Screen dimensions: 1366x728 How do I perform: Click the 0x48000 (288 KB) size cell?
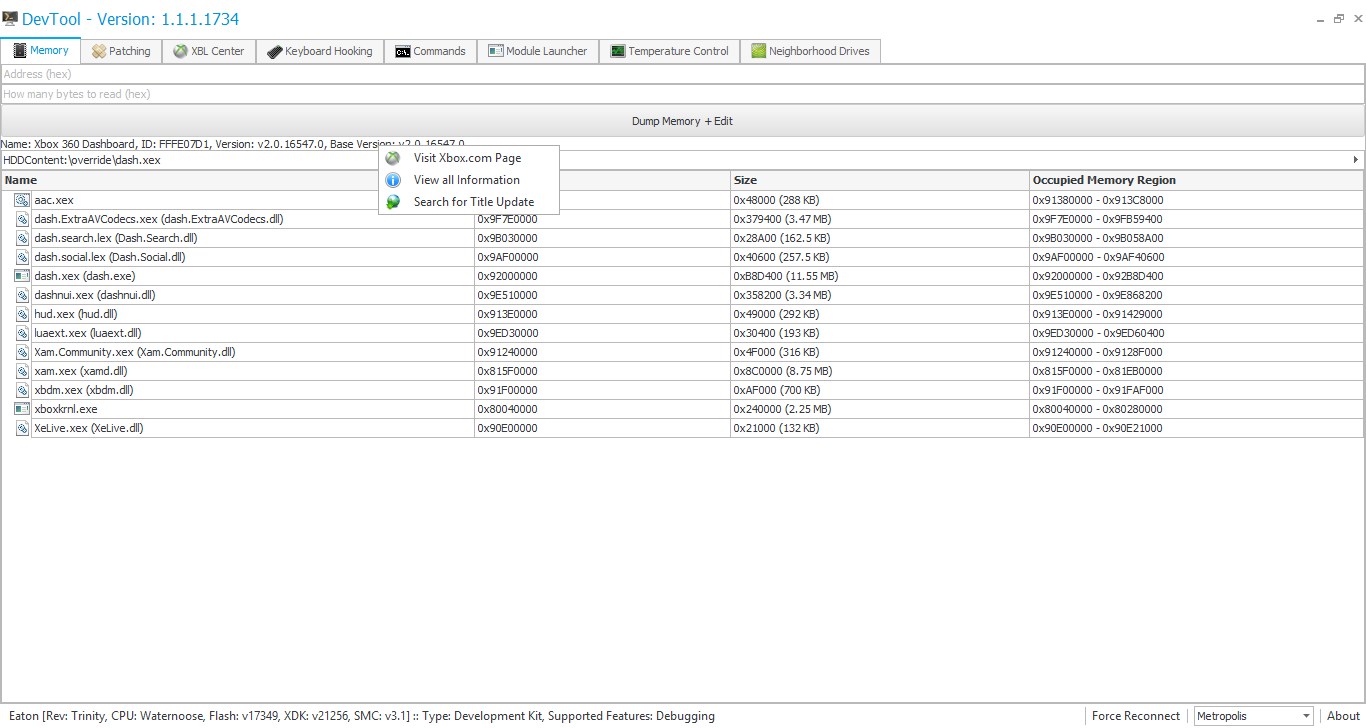(880, 200)
